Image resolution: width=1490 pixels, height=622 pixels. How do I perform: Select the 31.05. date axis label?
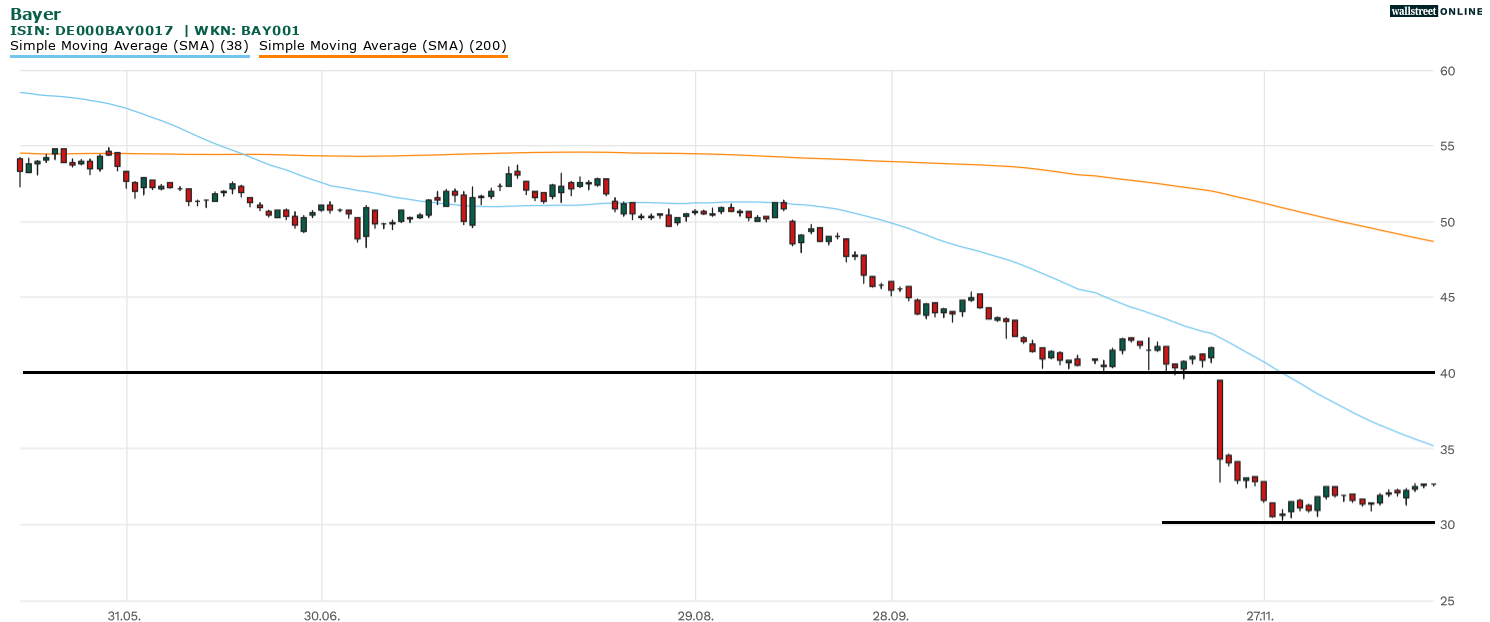point(124,616)
